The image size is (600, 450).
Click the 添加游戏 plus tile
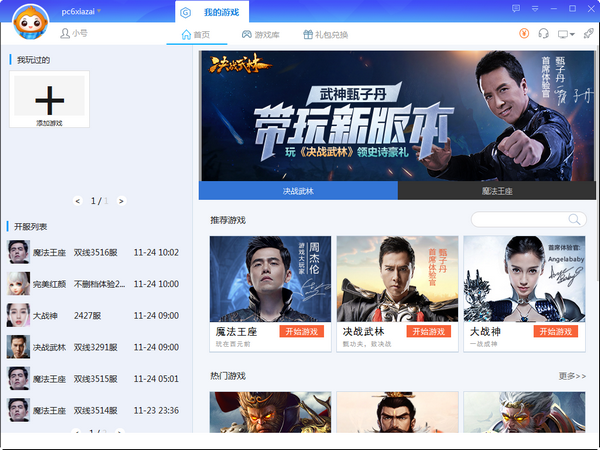click(49, 99)
